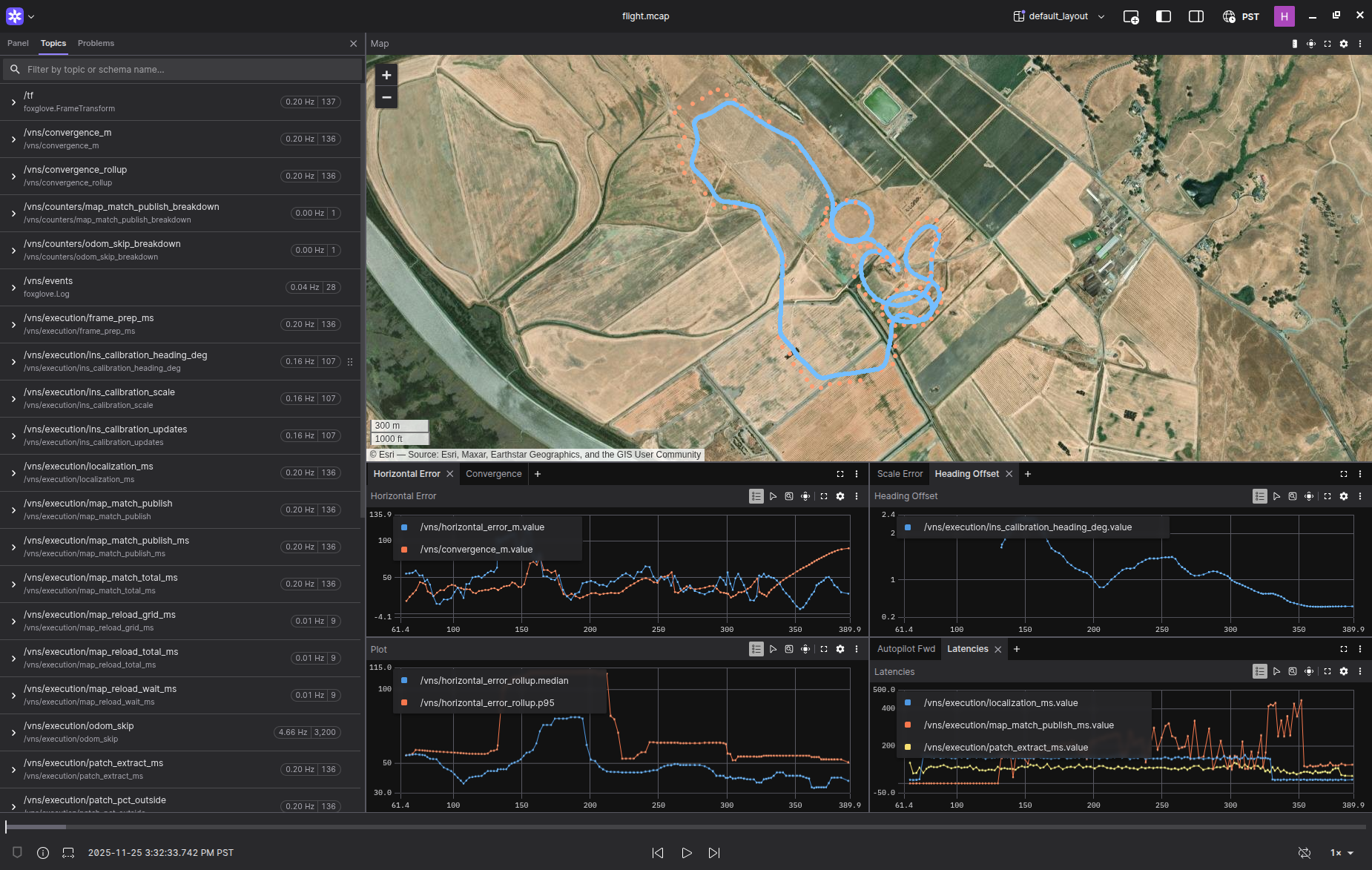Open settings for the Latencies panel
This screenshot has width=1372, height=870.
click(x=1343, y=672)
